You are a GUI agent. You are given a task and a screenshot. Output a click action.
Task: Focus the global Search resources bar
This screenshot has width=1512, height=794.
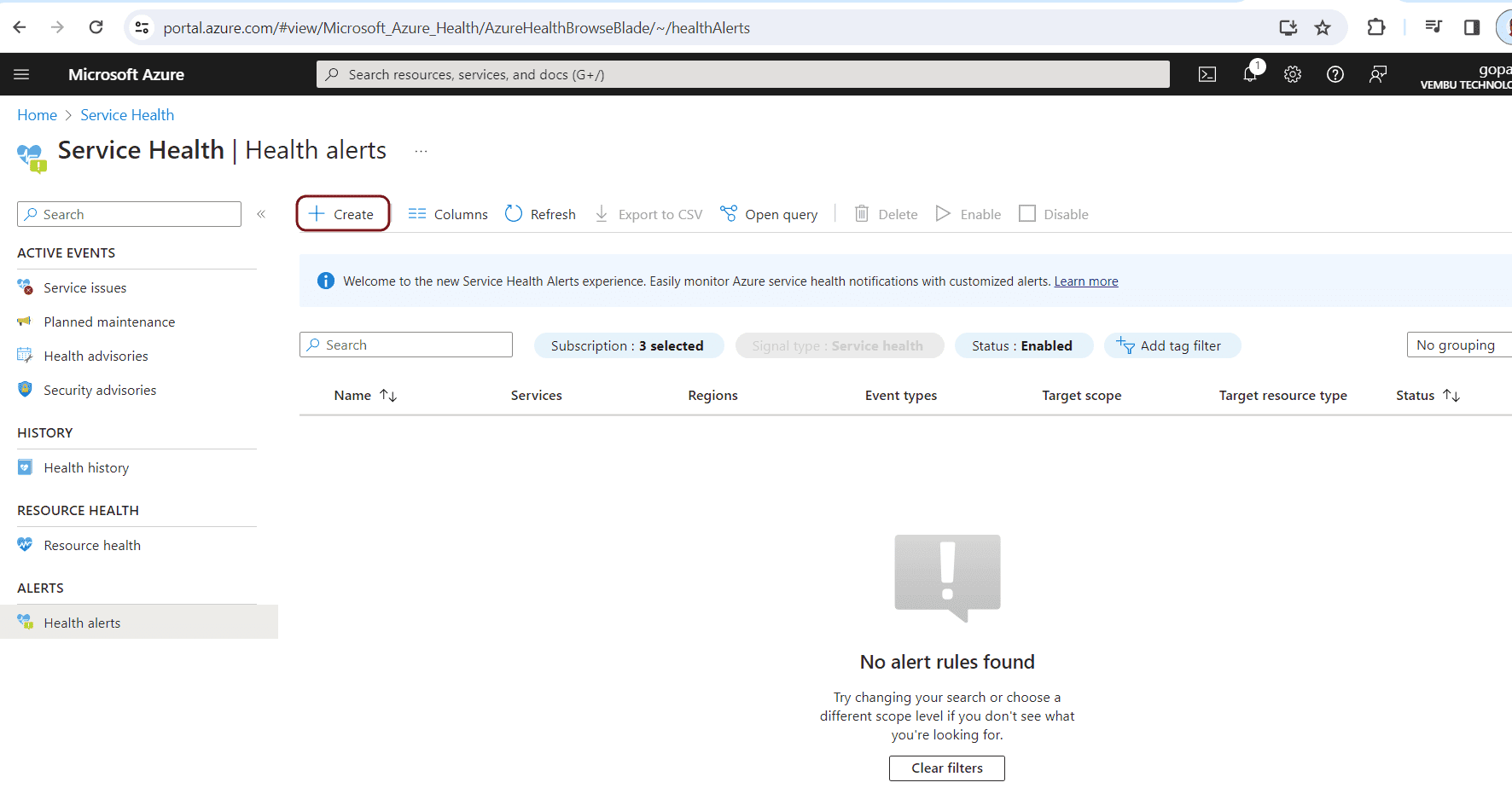point(743,74)
